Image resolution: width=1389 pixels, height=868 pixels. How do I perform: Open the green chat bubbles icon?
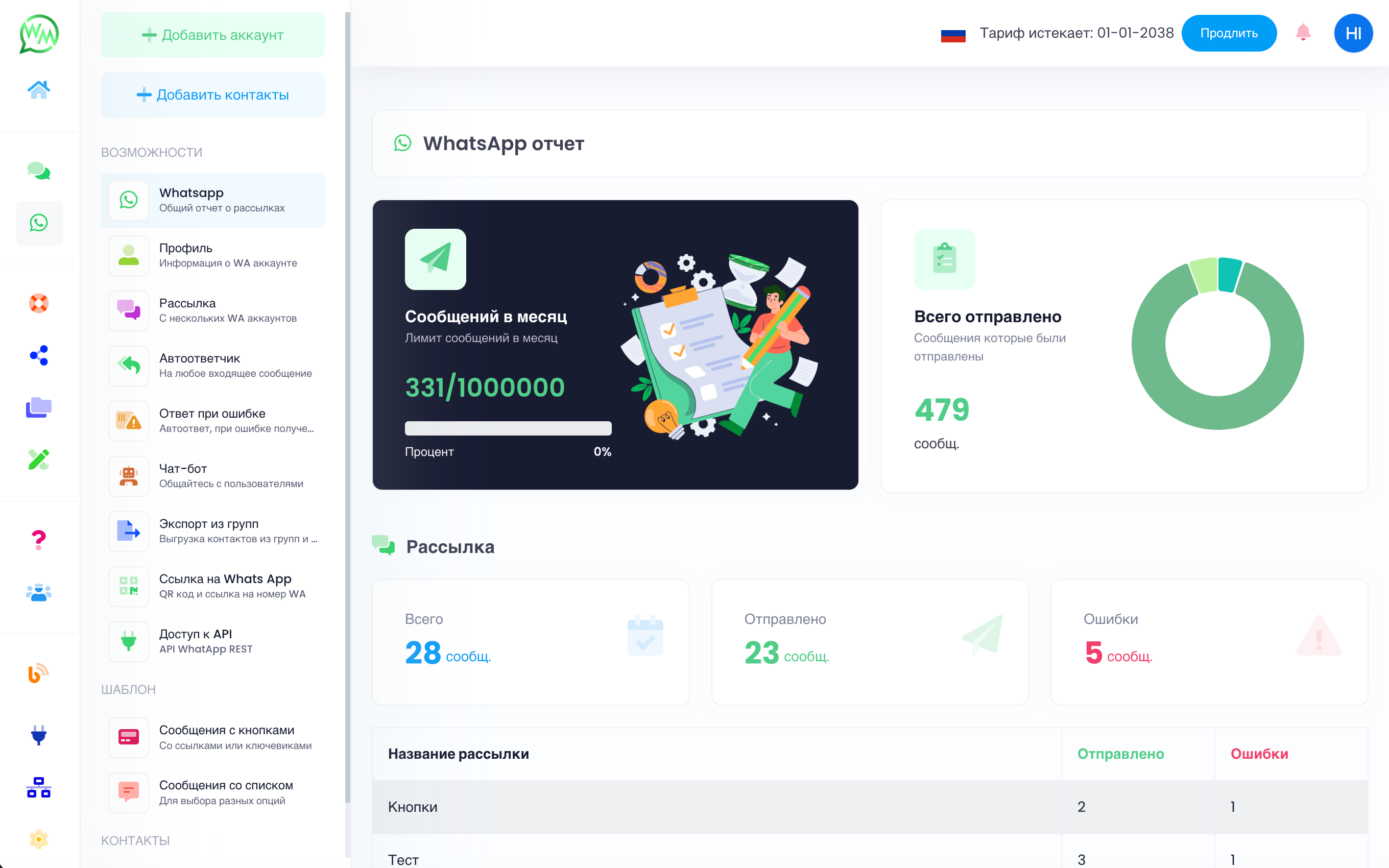[x=38, y=171]
